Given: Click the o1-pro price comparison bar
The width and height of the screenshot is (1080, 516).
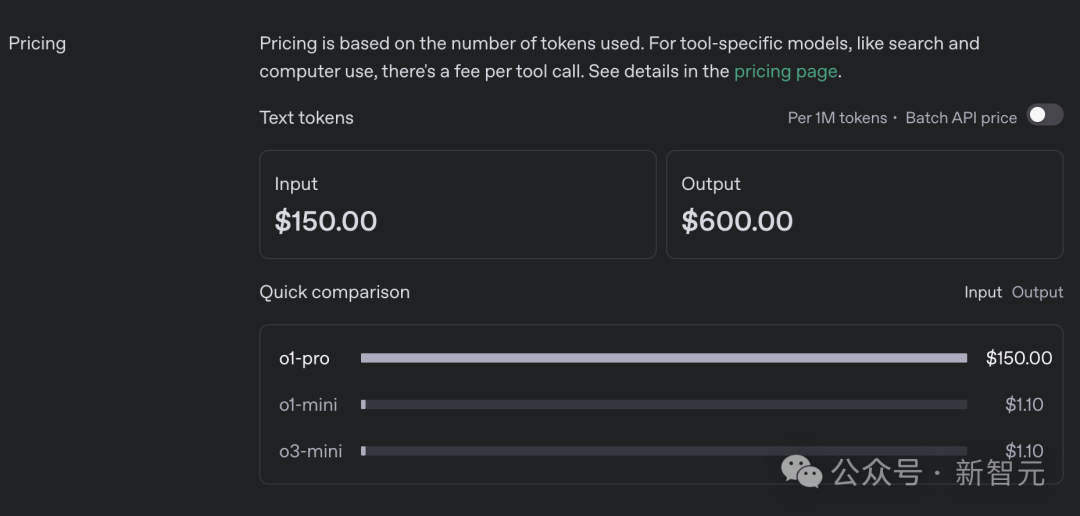Looking at the screenshot, I should 663,358.
